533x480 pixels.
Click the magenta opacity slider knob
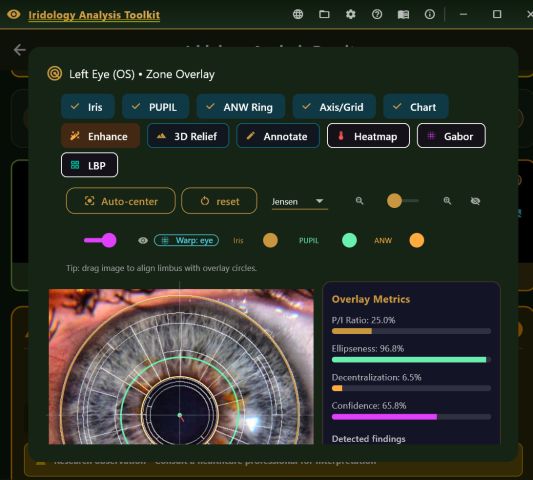coord(109,240)
